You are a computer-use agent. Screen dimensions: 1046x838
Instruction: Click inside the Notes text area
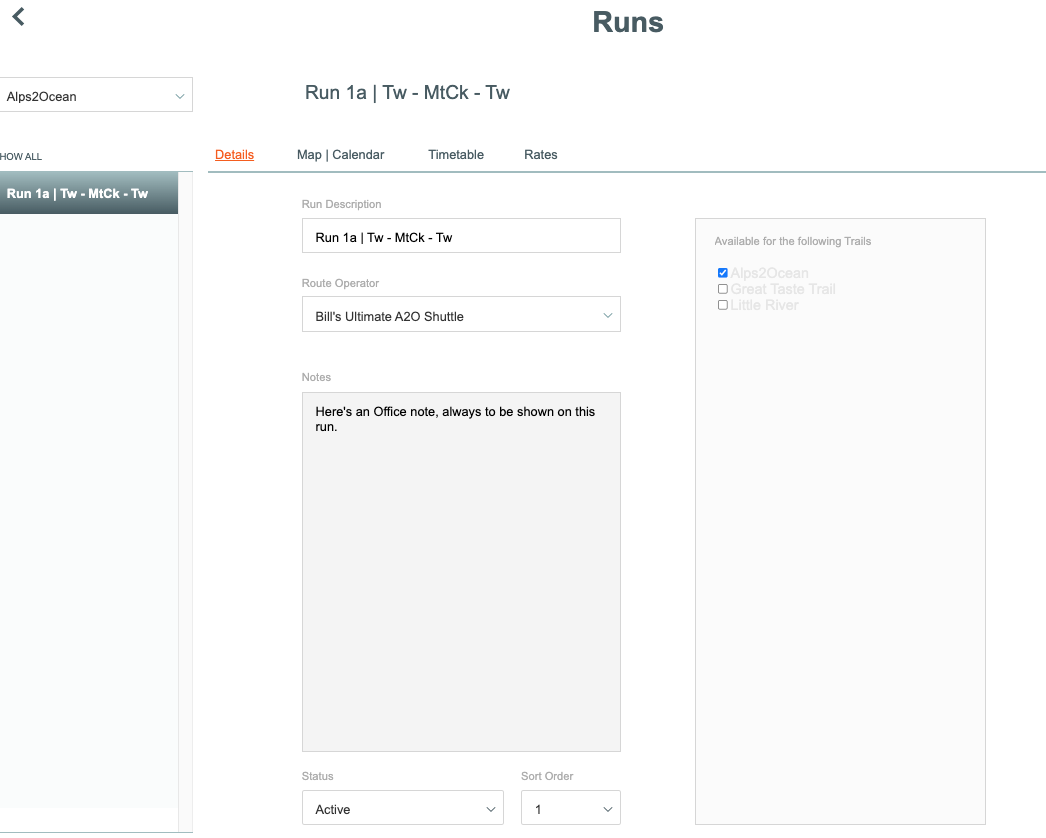(461, 572)
